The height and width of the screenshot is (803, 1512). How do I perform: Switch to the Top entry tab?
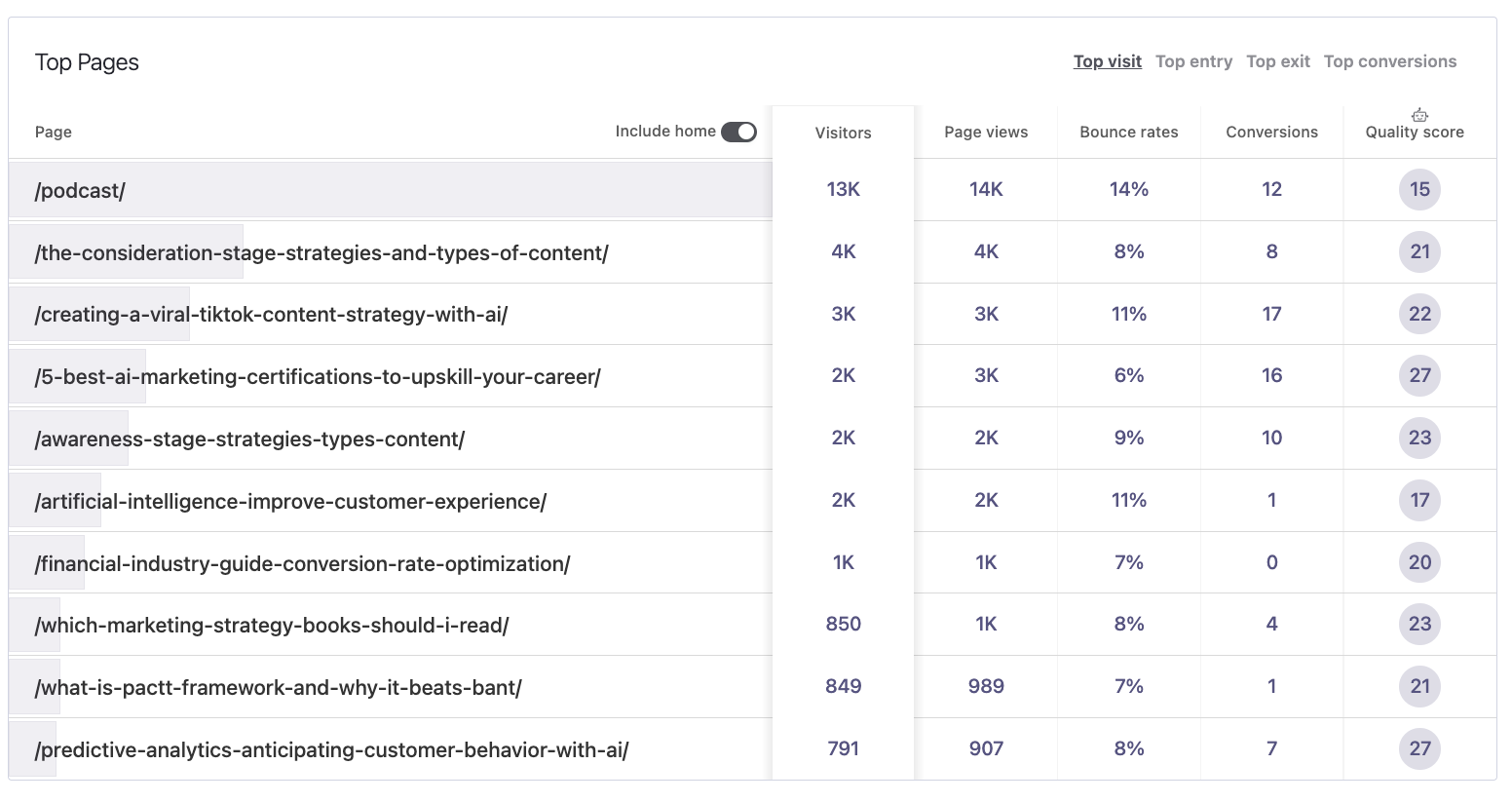[1193, 61]
